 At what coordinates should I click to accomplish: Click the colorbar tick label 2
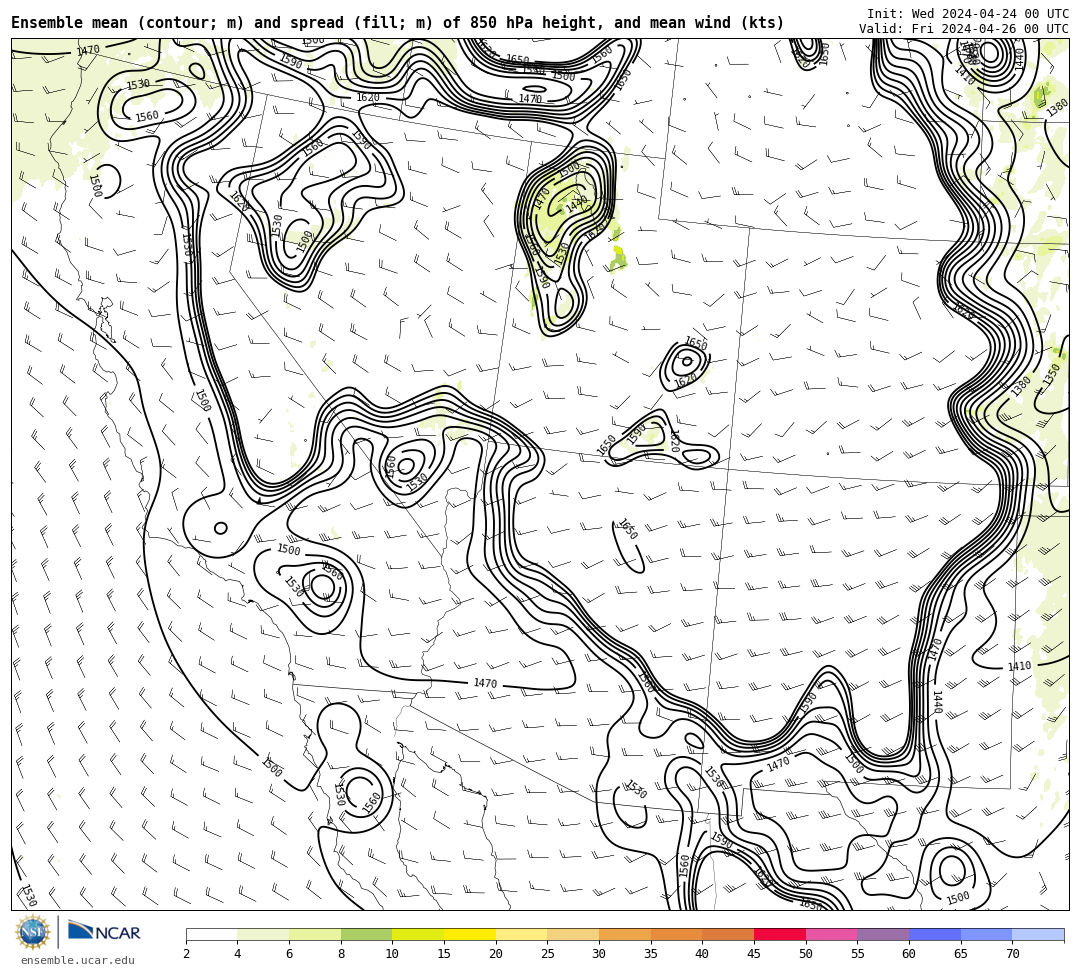(187, 954)
